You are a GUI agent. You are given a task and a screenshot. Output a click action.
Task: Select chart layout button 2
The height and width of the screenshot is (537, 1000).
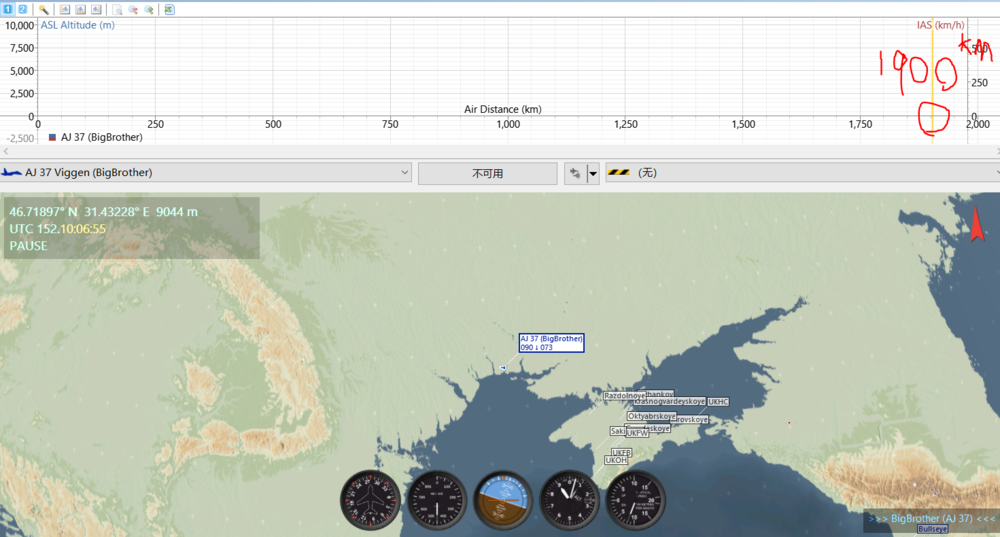click(22, 9)
